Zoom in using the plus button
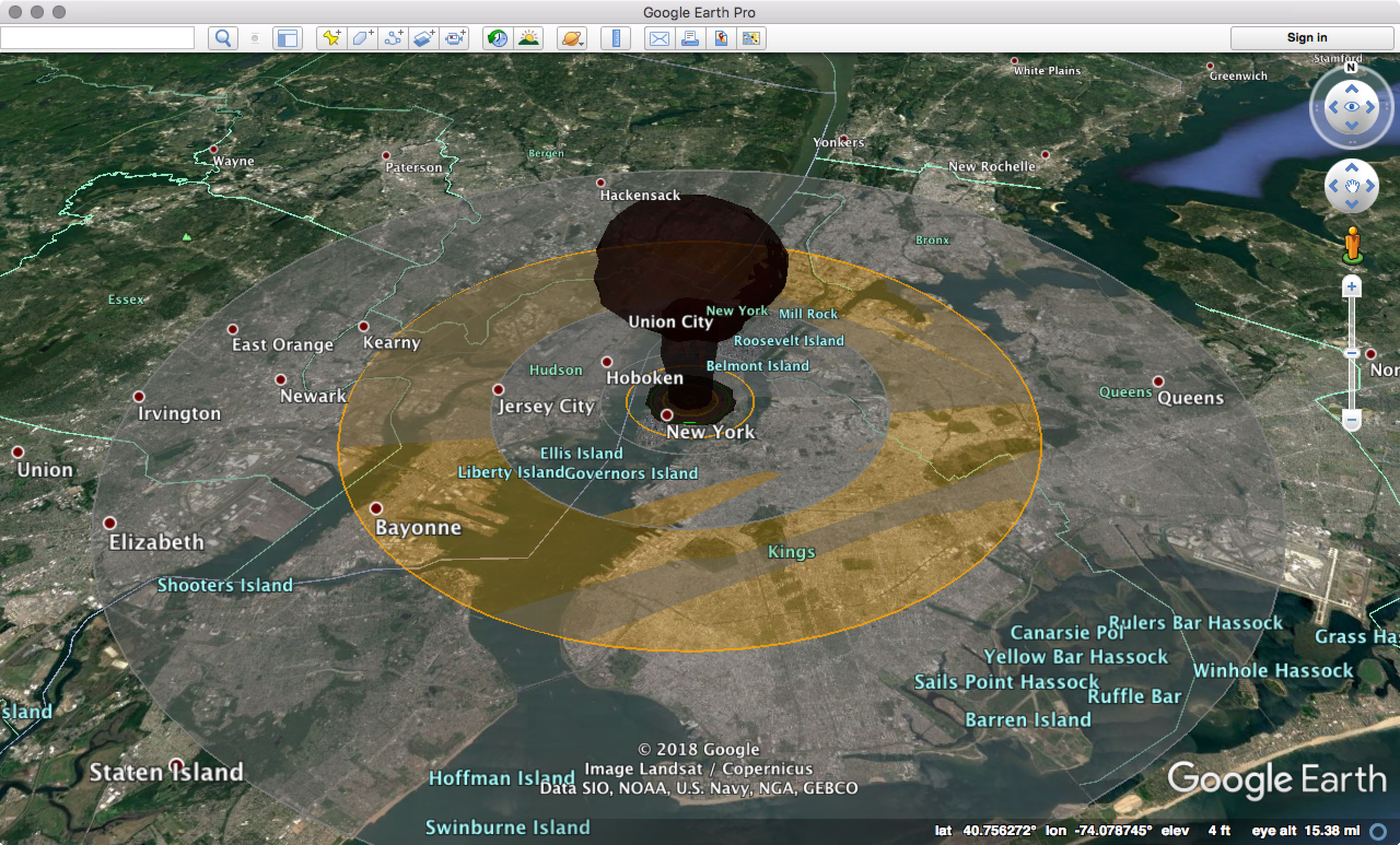The image size is (1400, 845). (x=1351, y=287)
